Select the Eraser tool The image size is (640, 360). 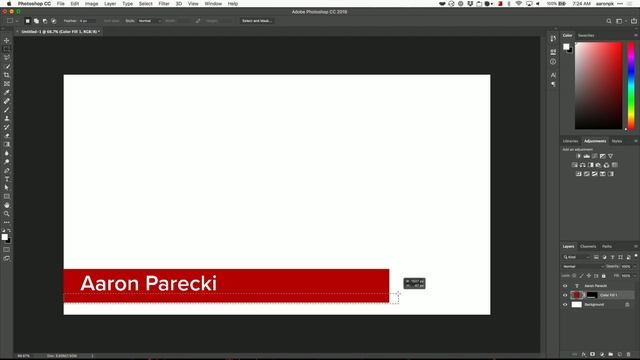point(7,136)
